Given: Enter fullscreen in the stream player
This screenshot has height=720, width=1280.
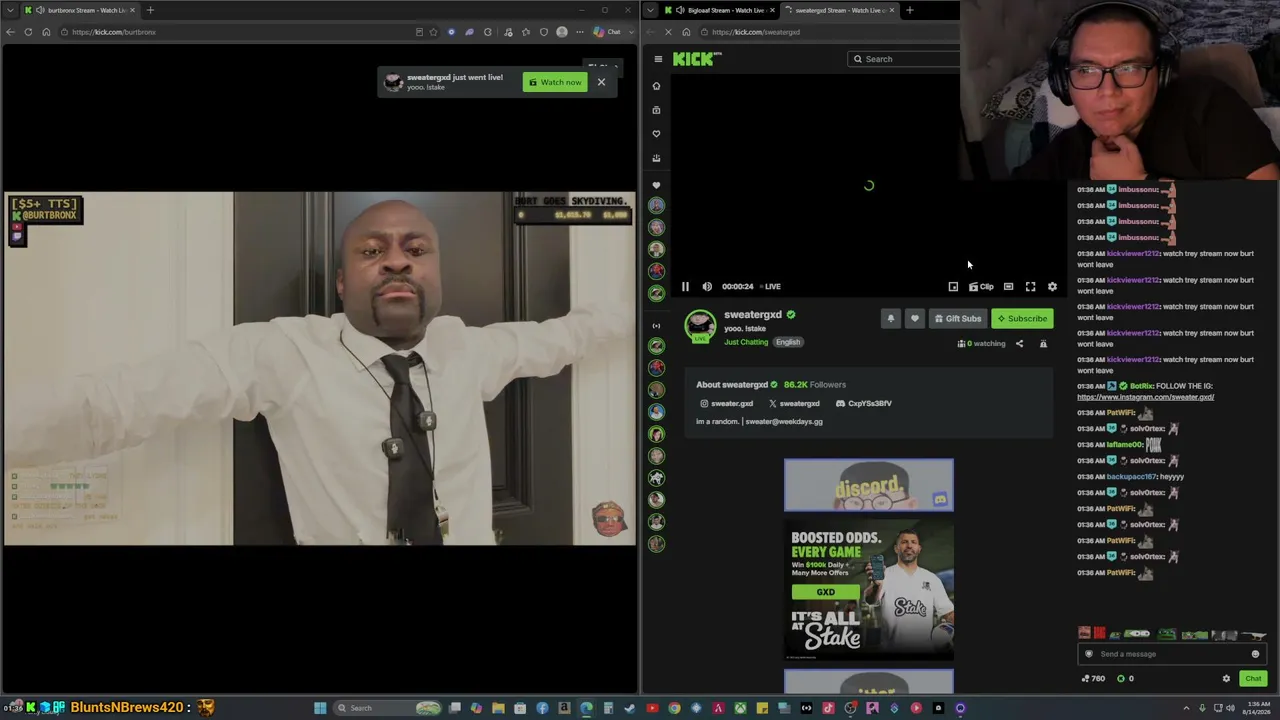Looking at the screenshot, I should click(x=1030, y=287).
